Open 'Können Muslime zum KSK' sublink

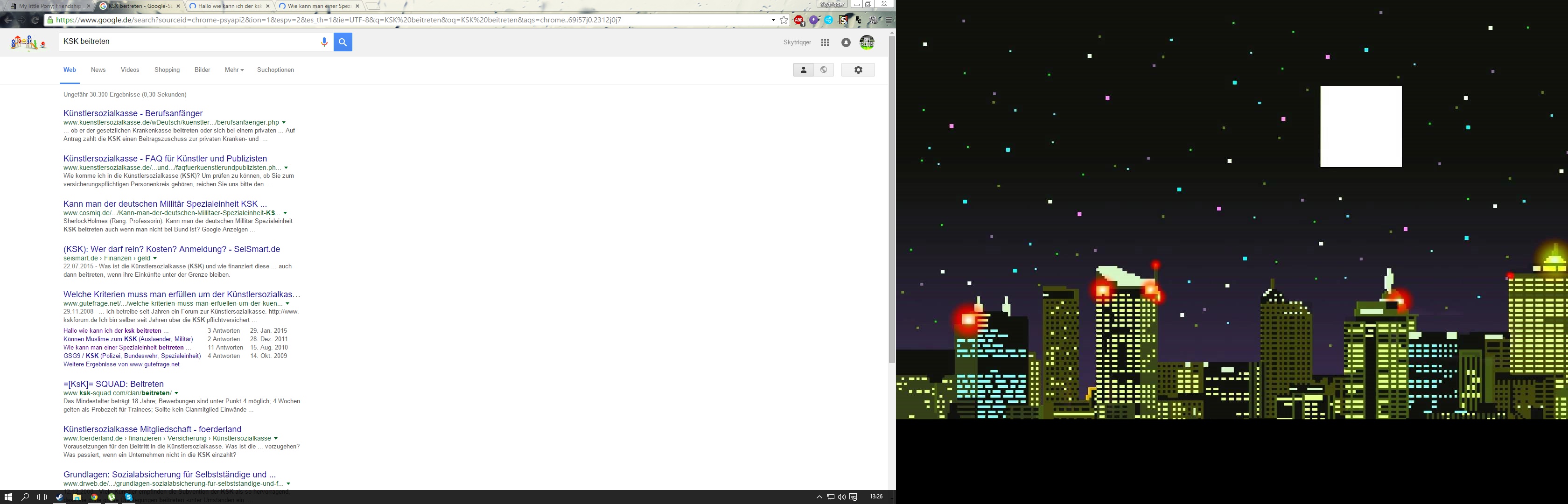click(128, 339)
